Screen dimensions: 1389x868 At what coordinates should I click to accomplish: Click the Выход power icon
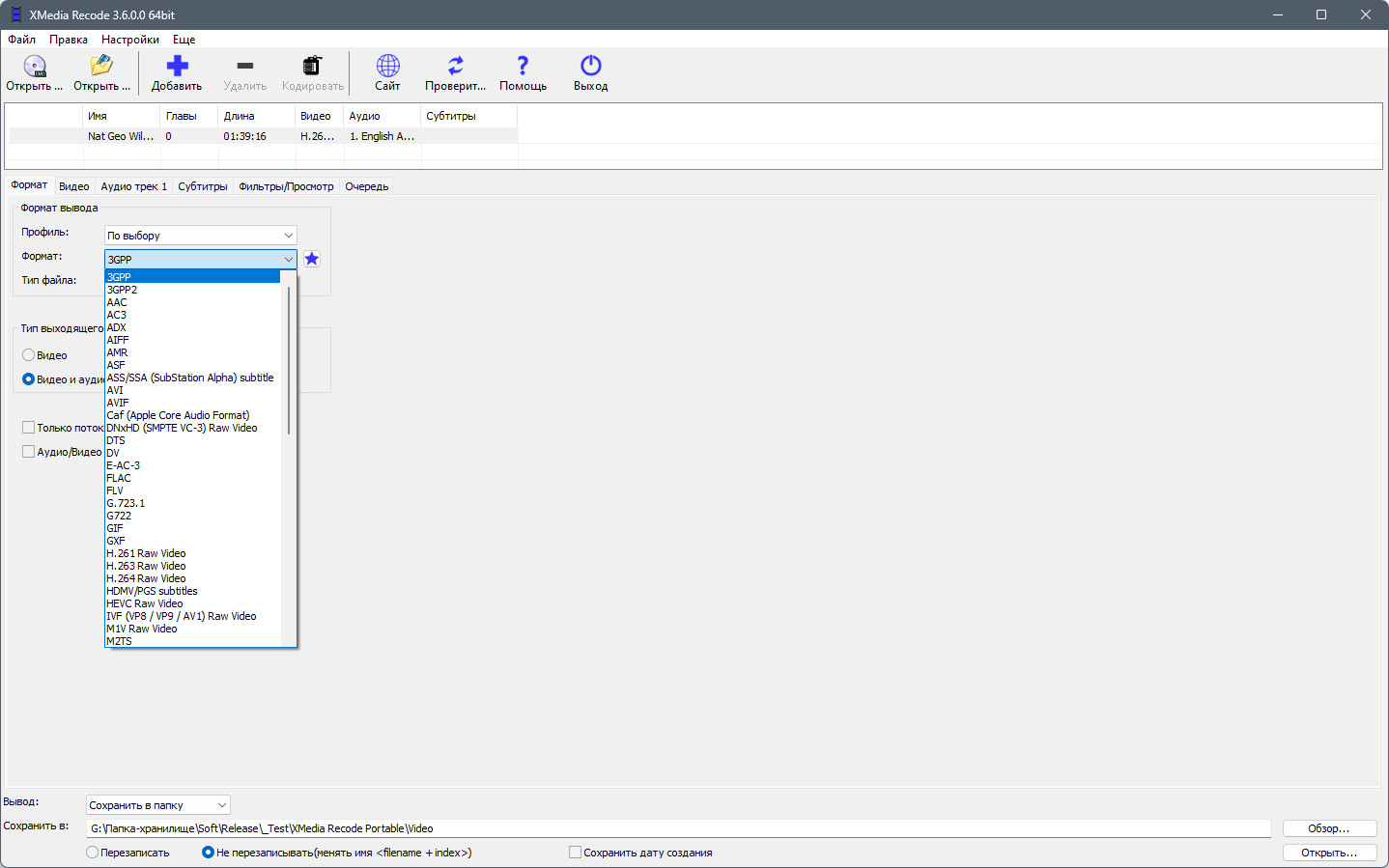[x=590, y=66]
